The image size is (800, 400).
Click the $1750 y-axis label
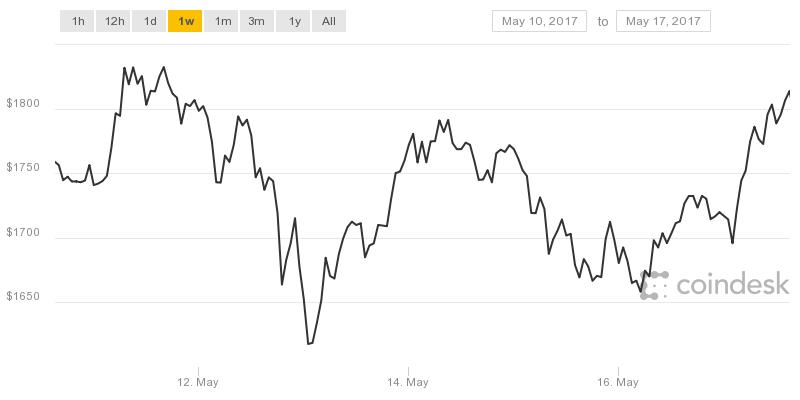click(x=27, y=174)
